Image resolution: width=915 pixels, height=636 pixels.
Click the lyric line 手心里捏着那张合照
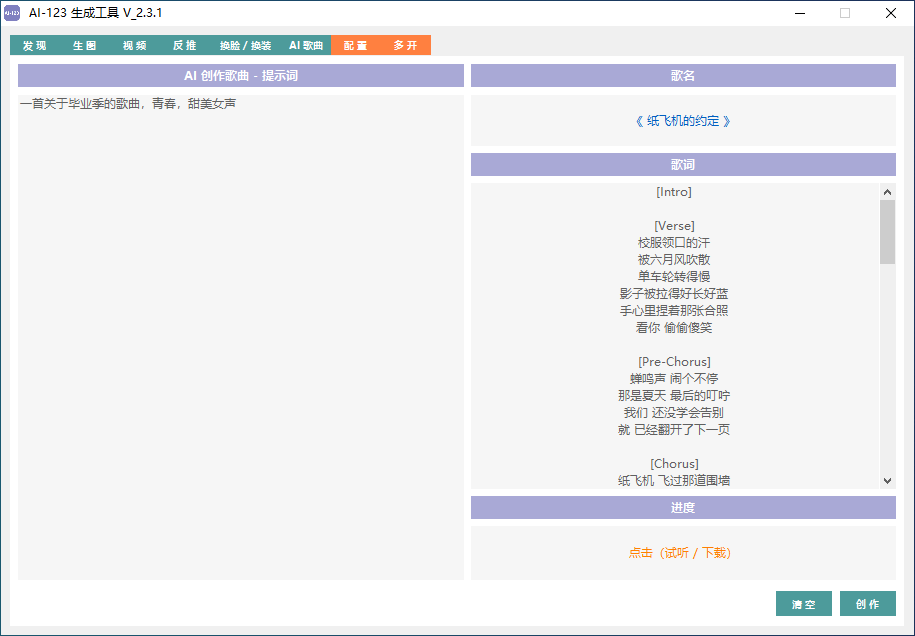click(x=674, y=310)
